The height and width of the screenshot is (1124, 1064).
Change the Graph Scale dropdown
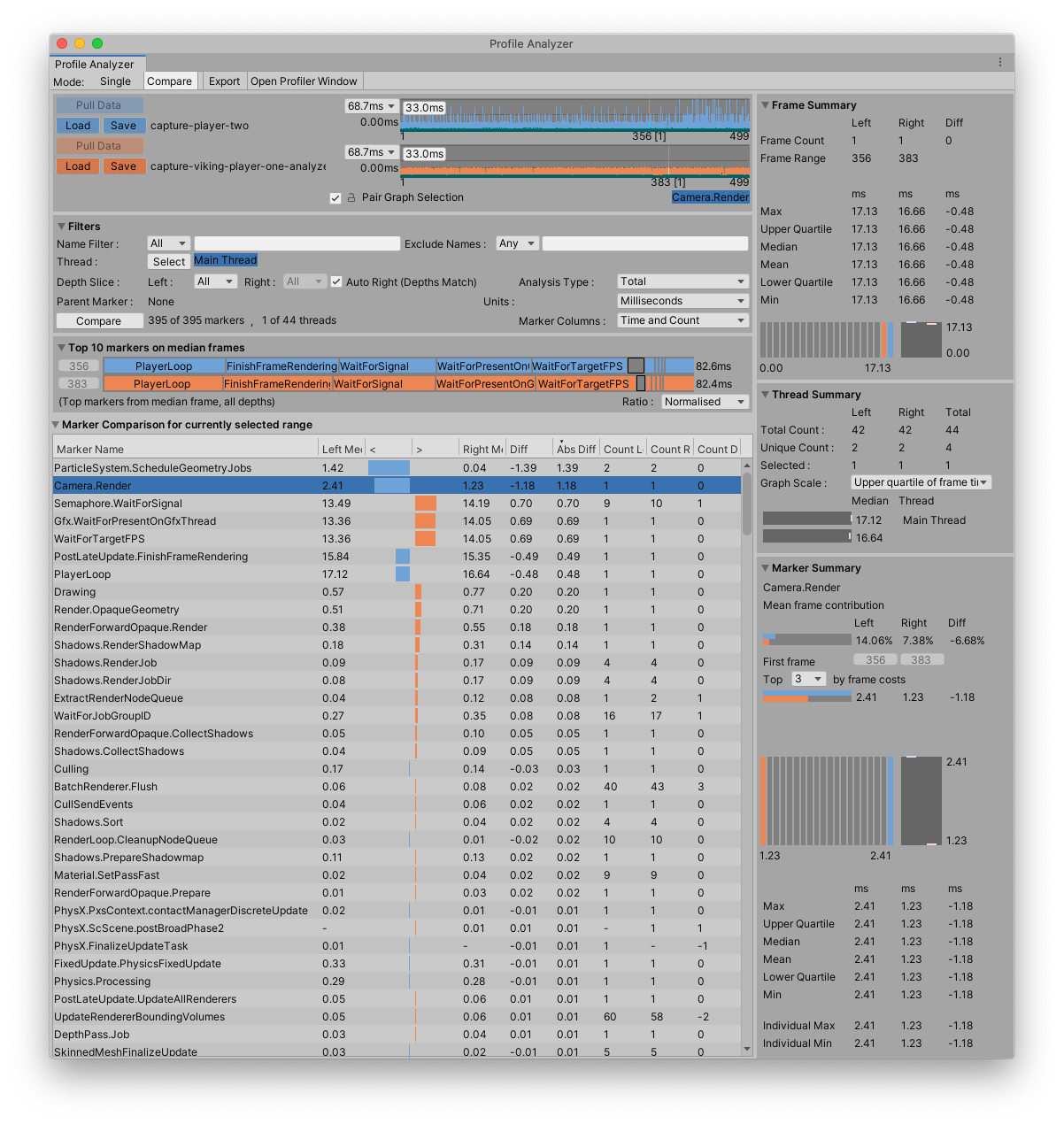click(921, 481)
